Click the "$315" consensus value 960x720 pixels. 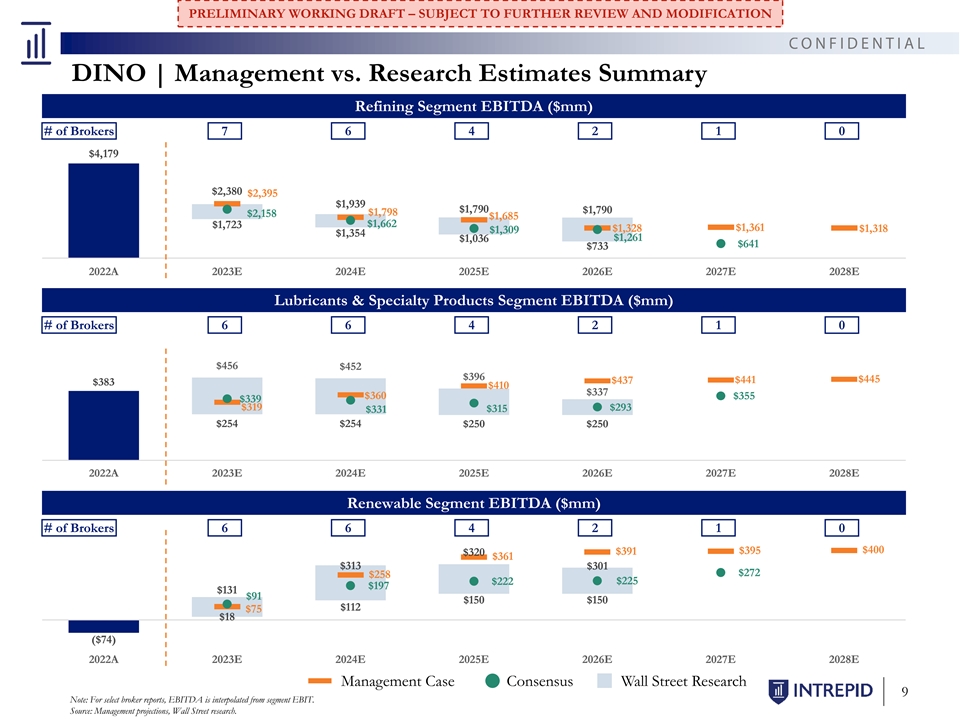(x=497, y=408)
